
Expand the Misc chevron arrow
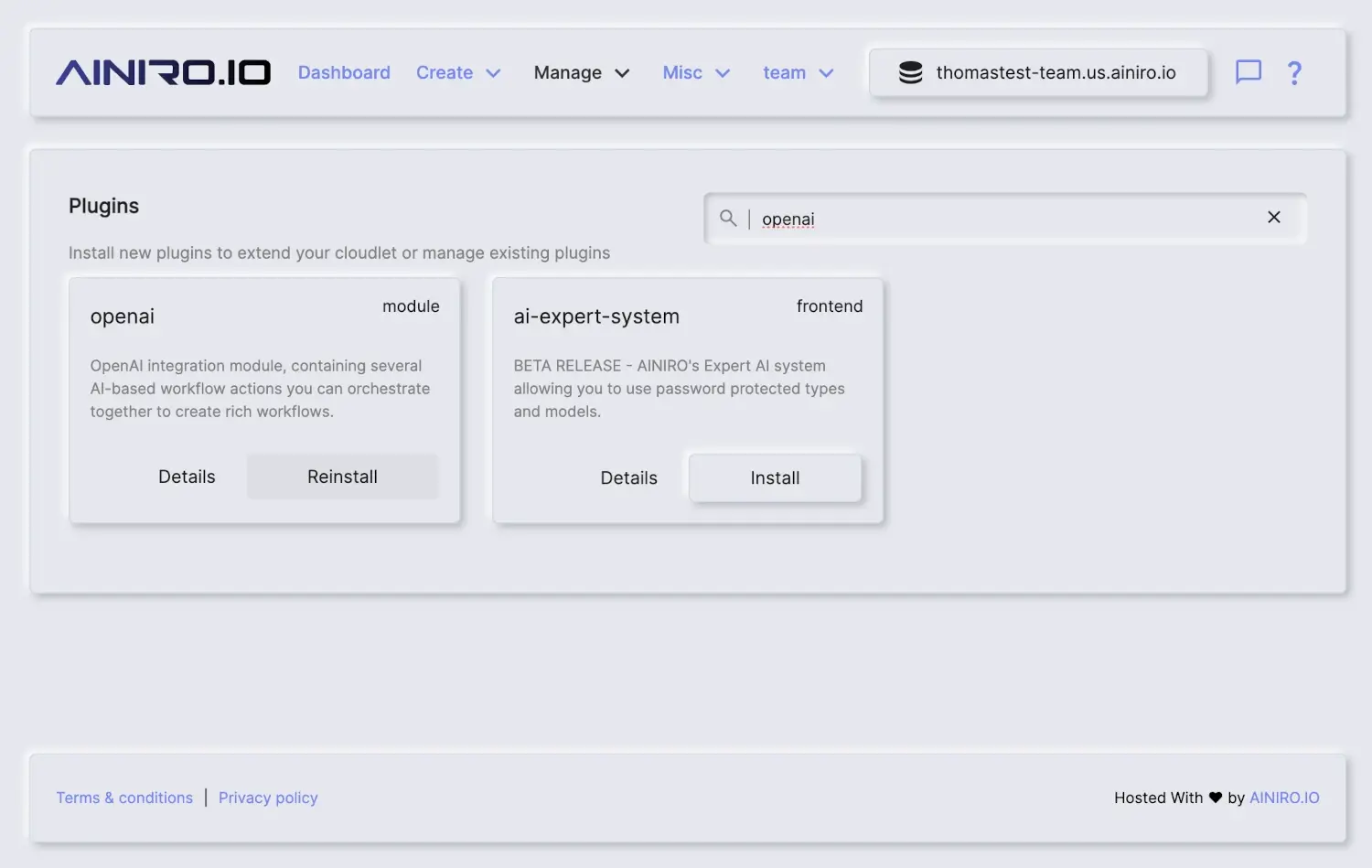[723, 73]
